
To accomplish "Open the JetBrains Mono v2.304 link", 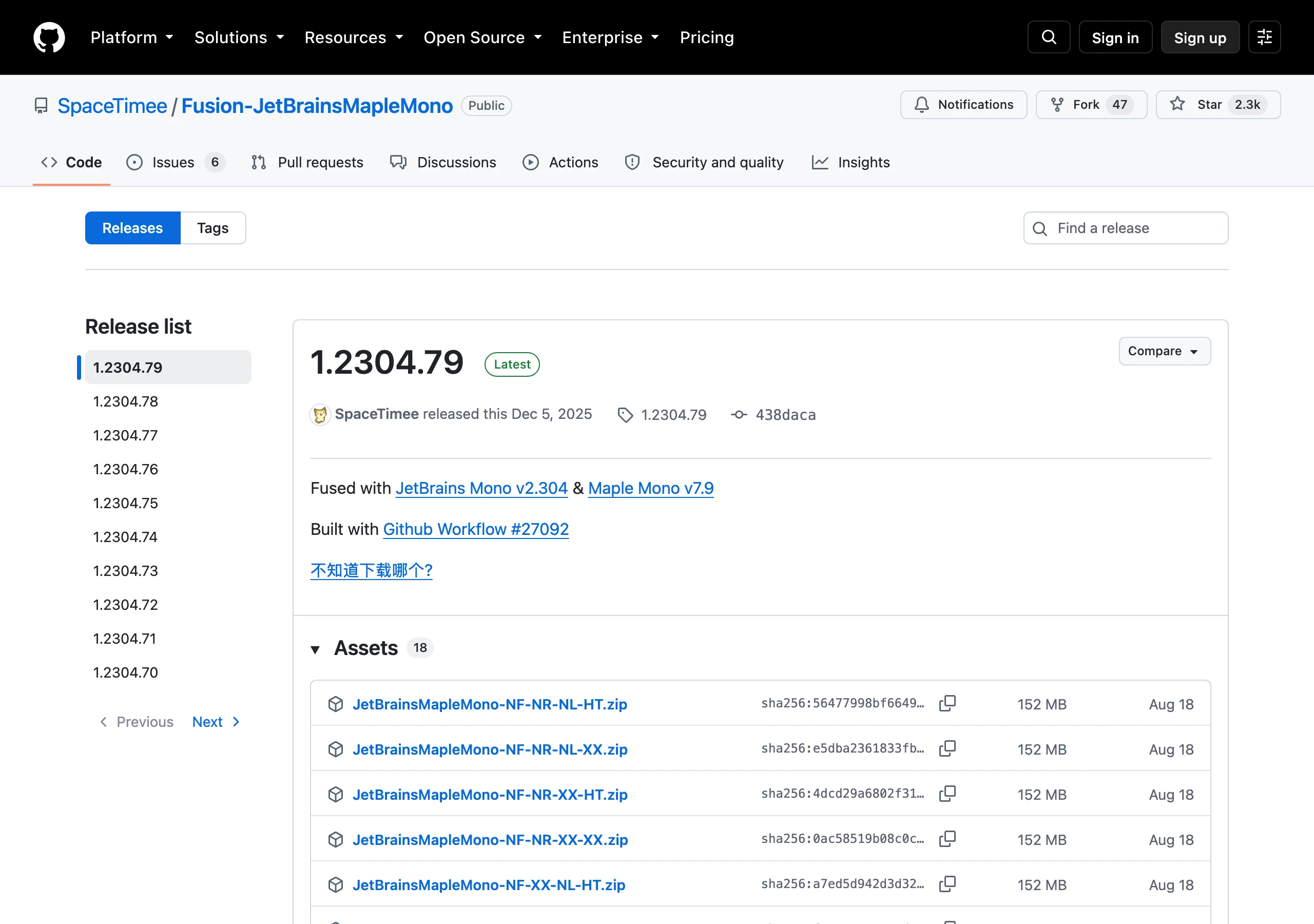I will tap(481, 488).
